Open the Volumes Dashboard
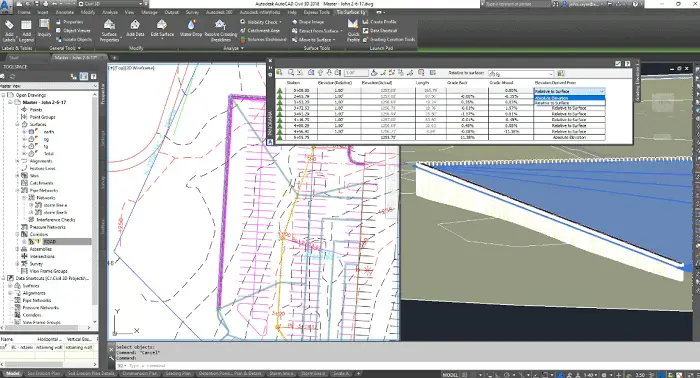This screenshot has height=378, width=700. pos(263,39)
